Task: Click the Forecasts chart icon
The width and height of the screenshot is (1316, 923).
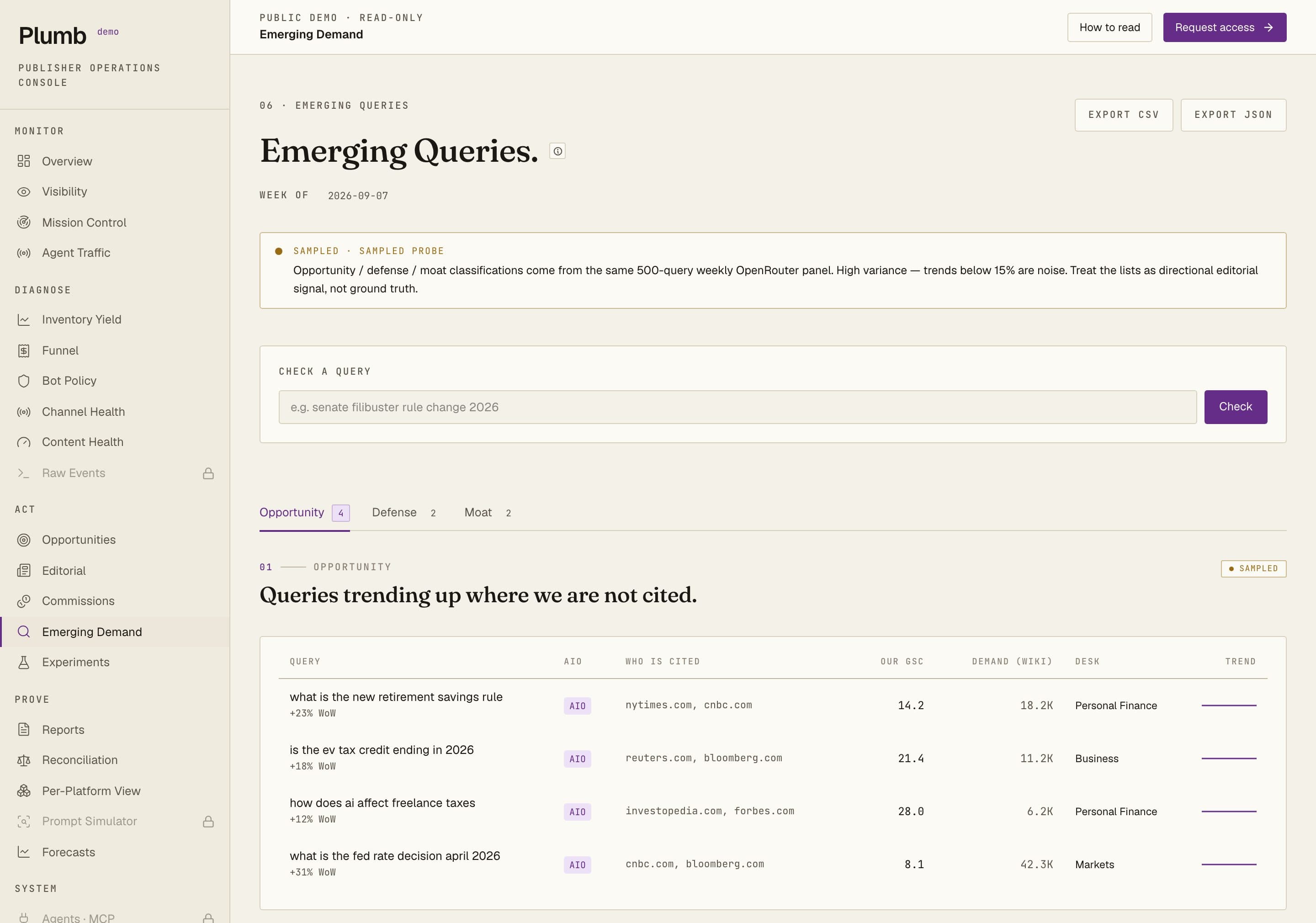Action: 23,852
